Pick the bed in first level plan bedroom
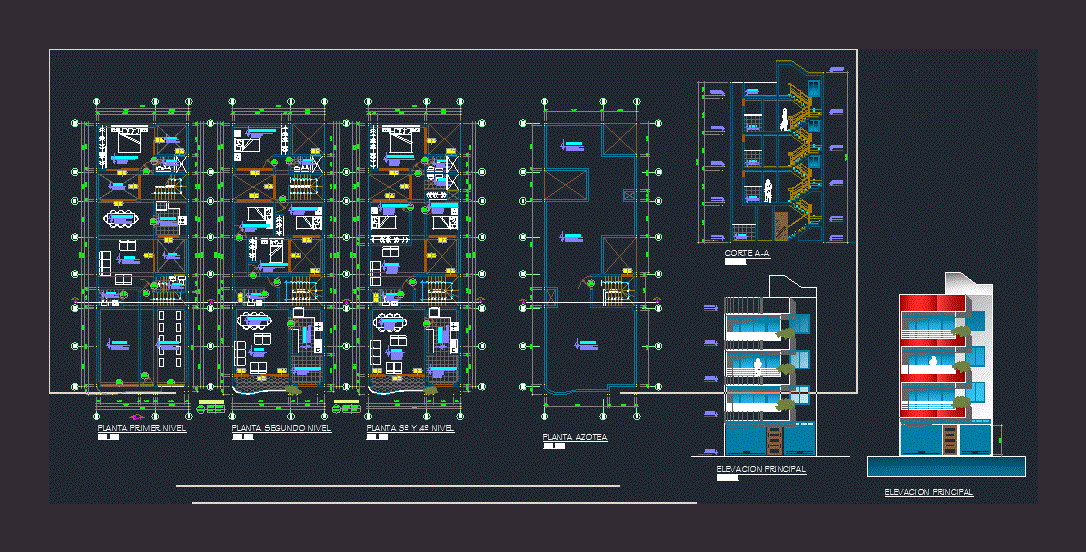Screen dimensions: 1086x552 (x=127, y=141)
